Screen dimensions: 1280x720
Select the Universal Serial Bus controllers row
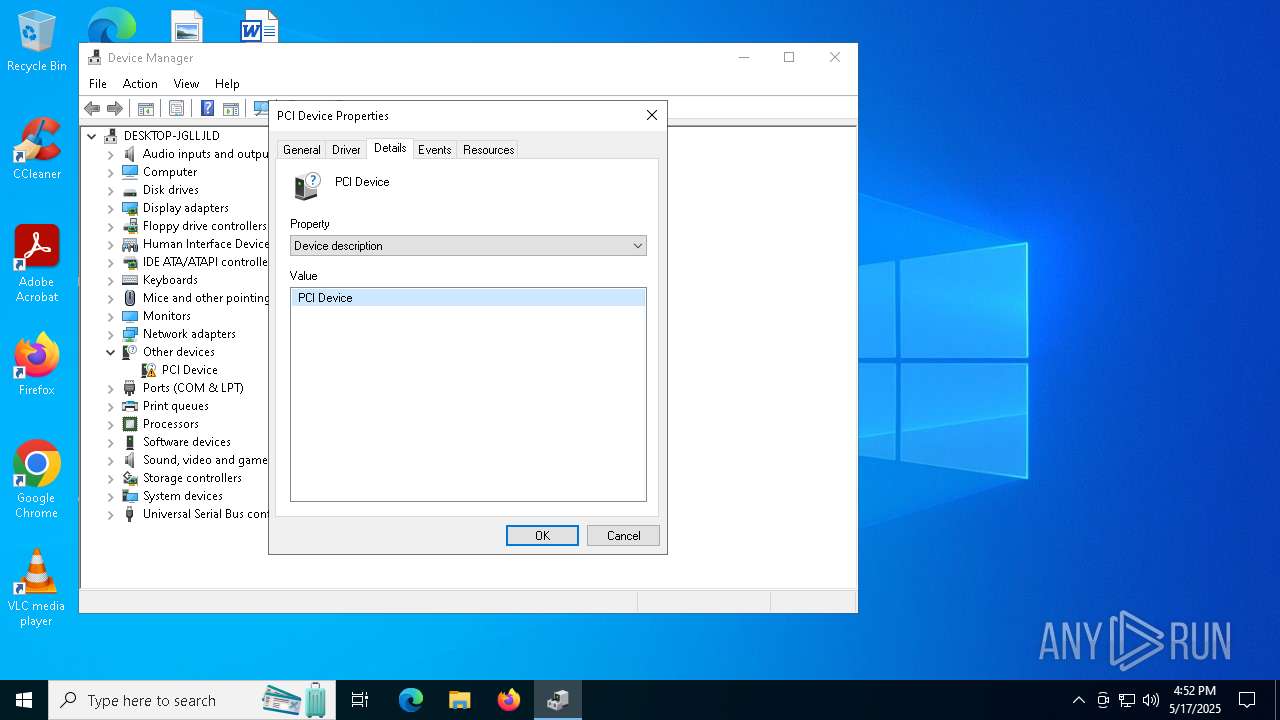[x=194, y=514]
